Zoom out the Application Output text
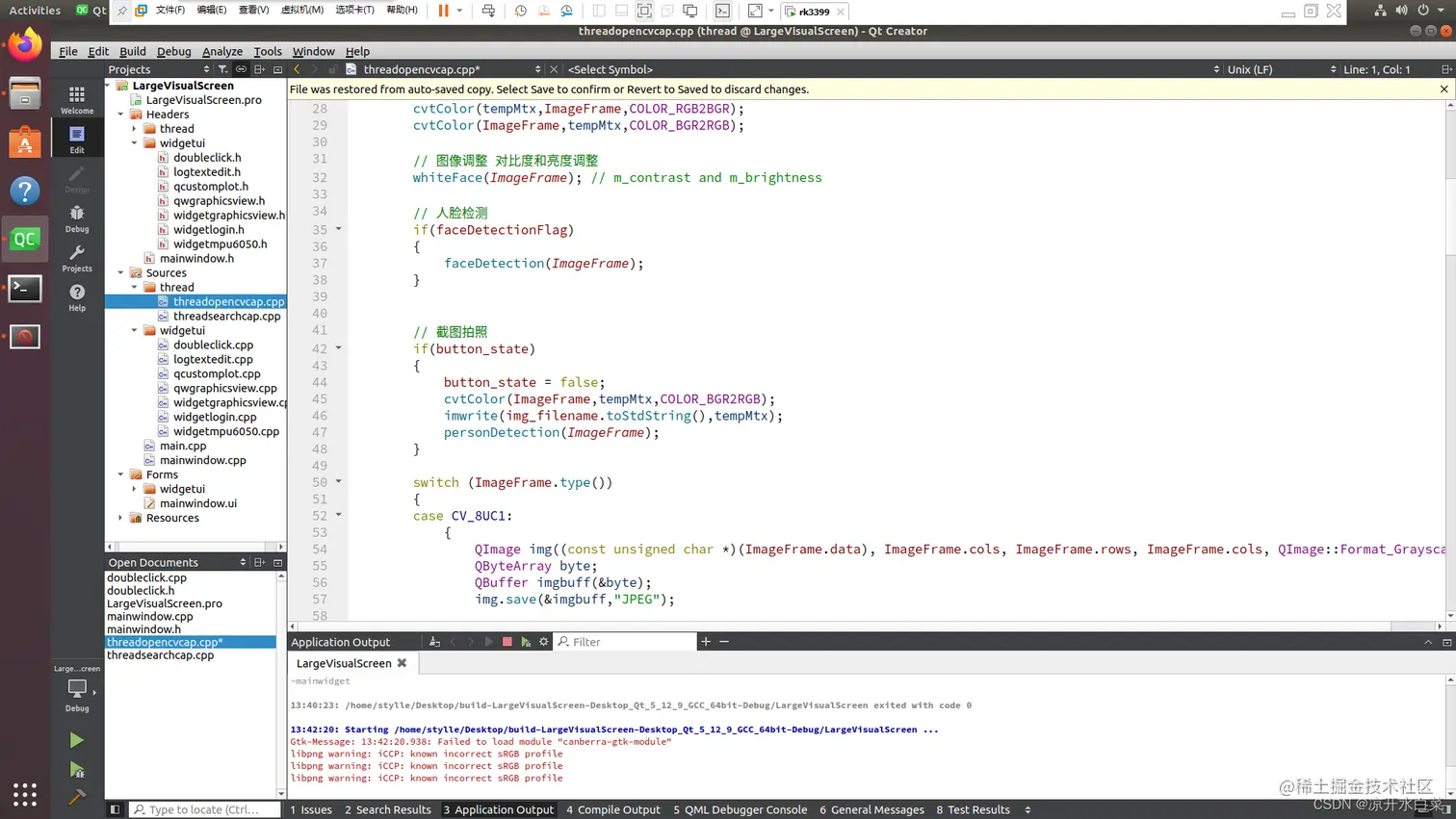1456x819 pixels. click(x=724, y=642)
